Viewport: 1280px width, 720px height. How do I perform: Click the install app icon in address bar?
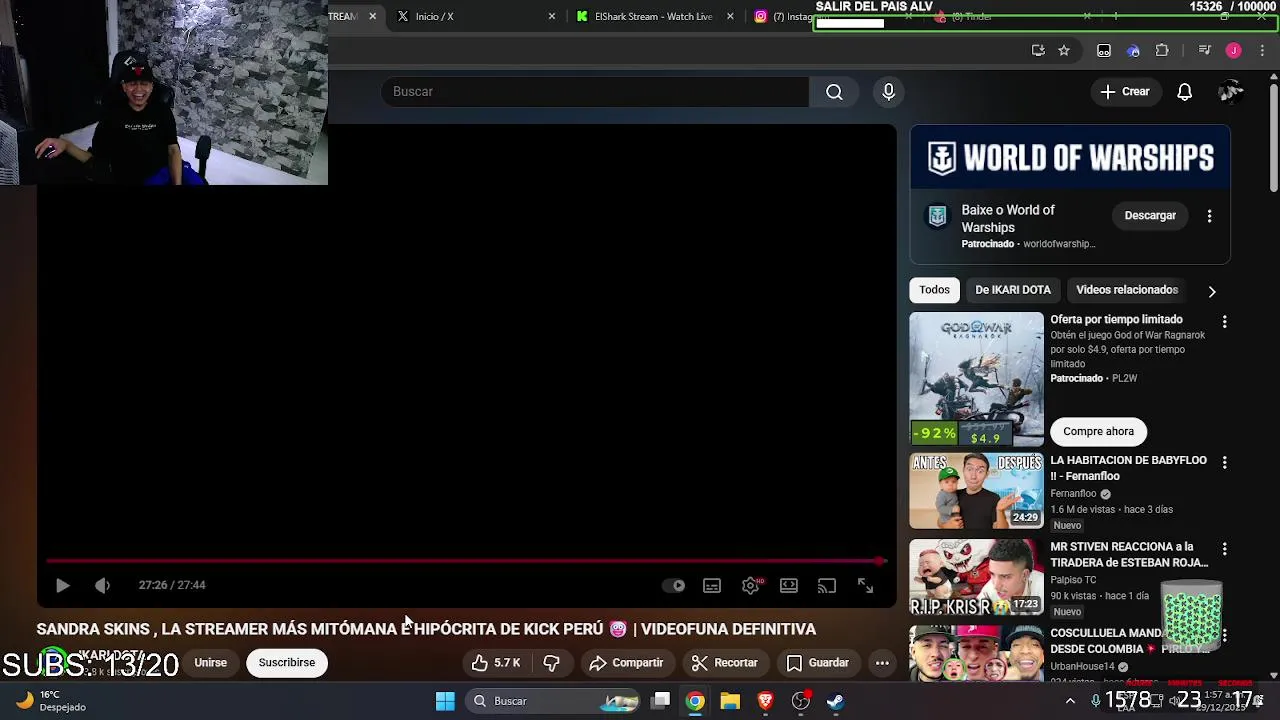coord(1038,51)
